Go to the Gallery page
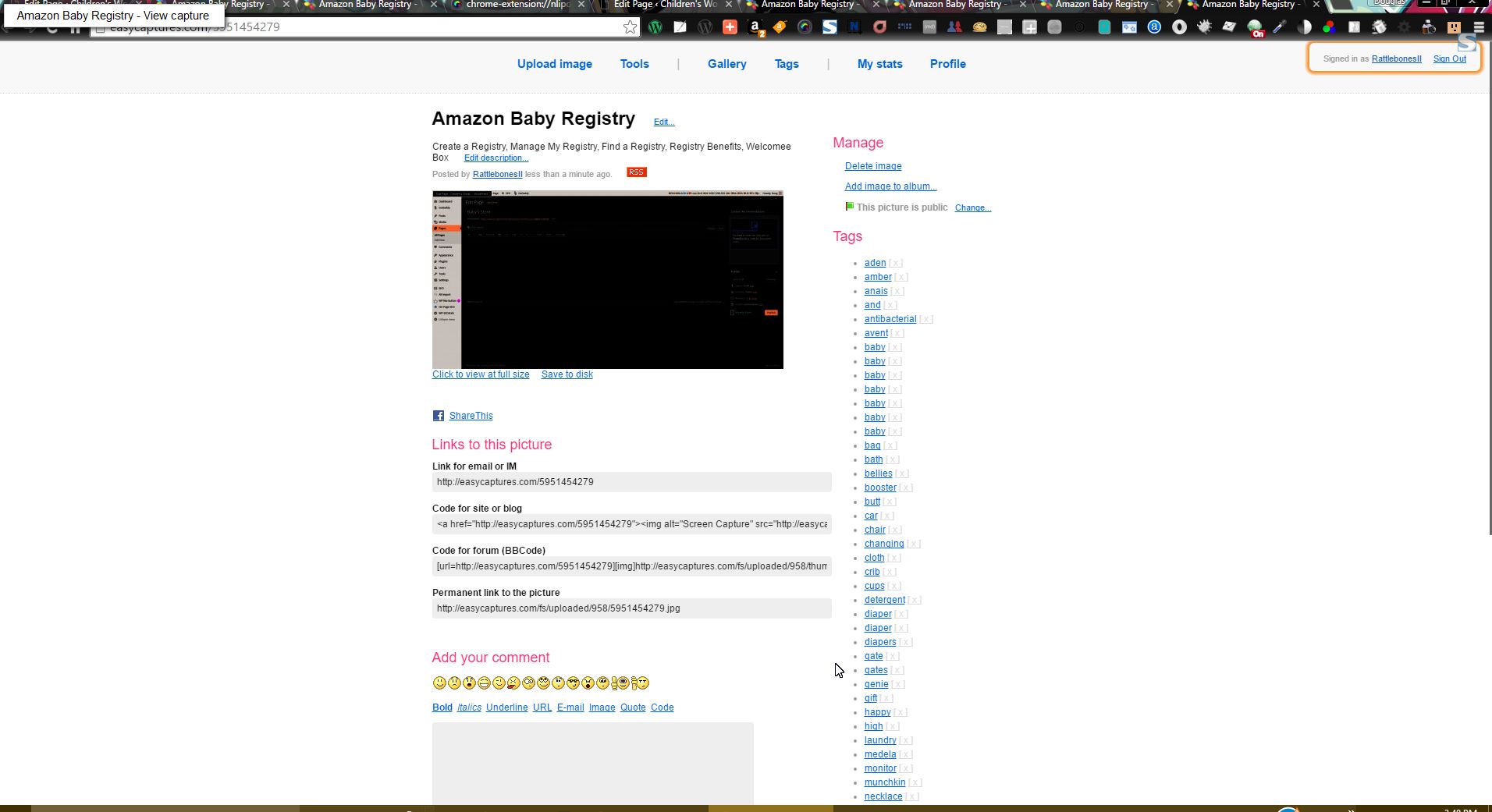 pyautogui.click(x=727, y=64)
